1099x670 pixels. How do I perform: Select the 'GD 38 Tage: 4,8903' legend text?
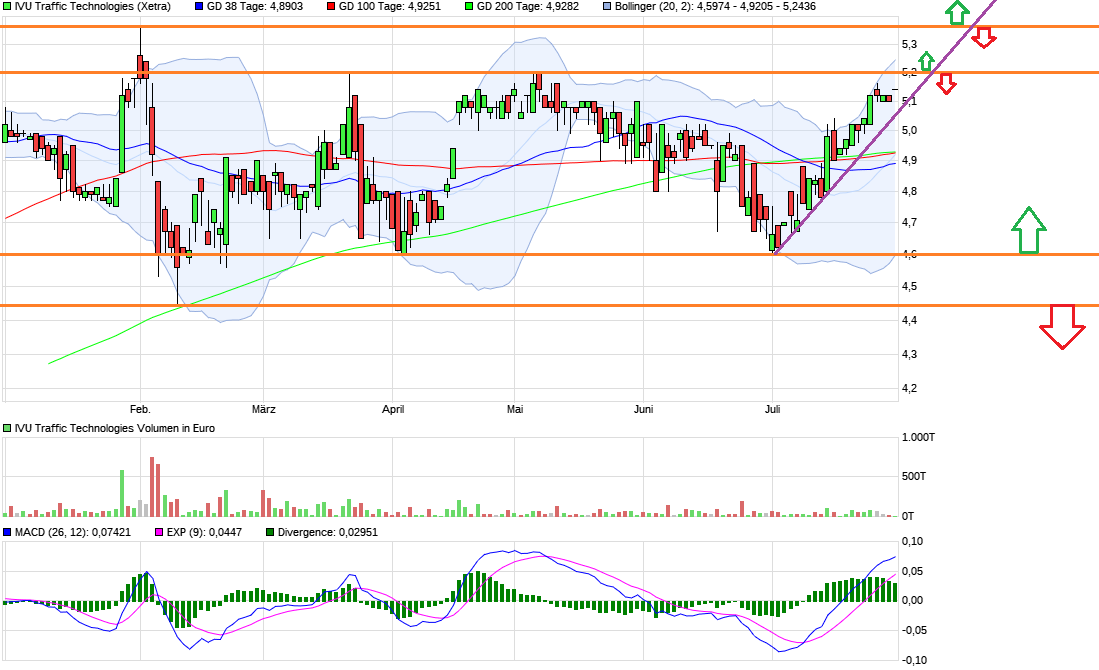click(255, 6)
